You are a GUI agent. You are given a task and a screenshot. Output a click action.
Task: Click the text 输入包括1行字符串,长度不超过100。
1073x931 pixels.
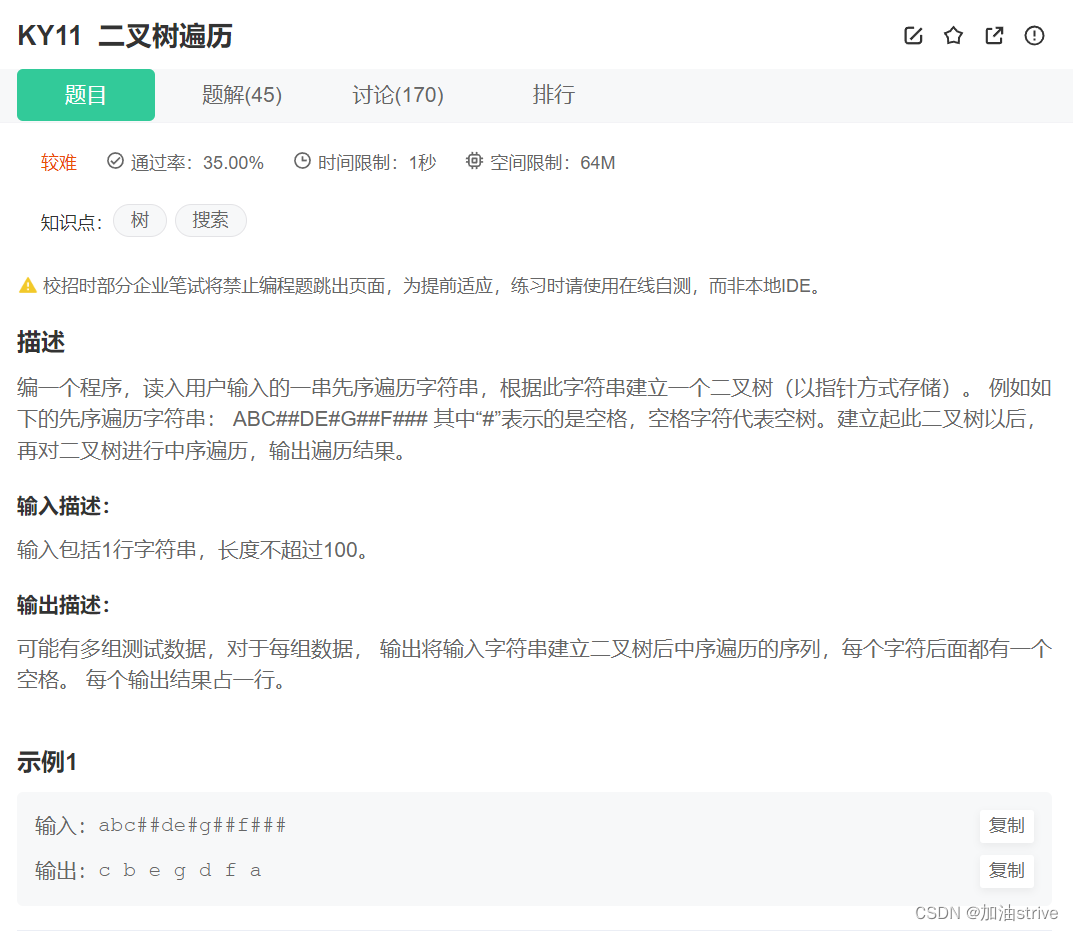pos(194,550)
